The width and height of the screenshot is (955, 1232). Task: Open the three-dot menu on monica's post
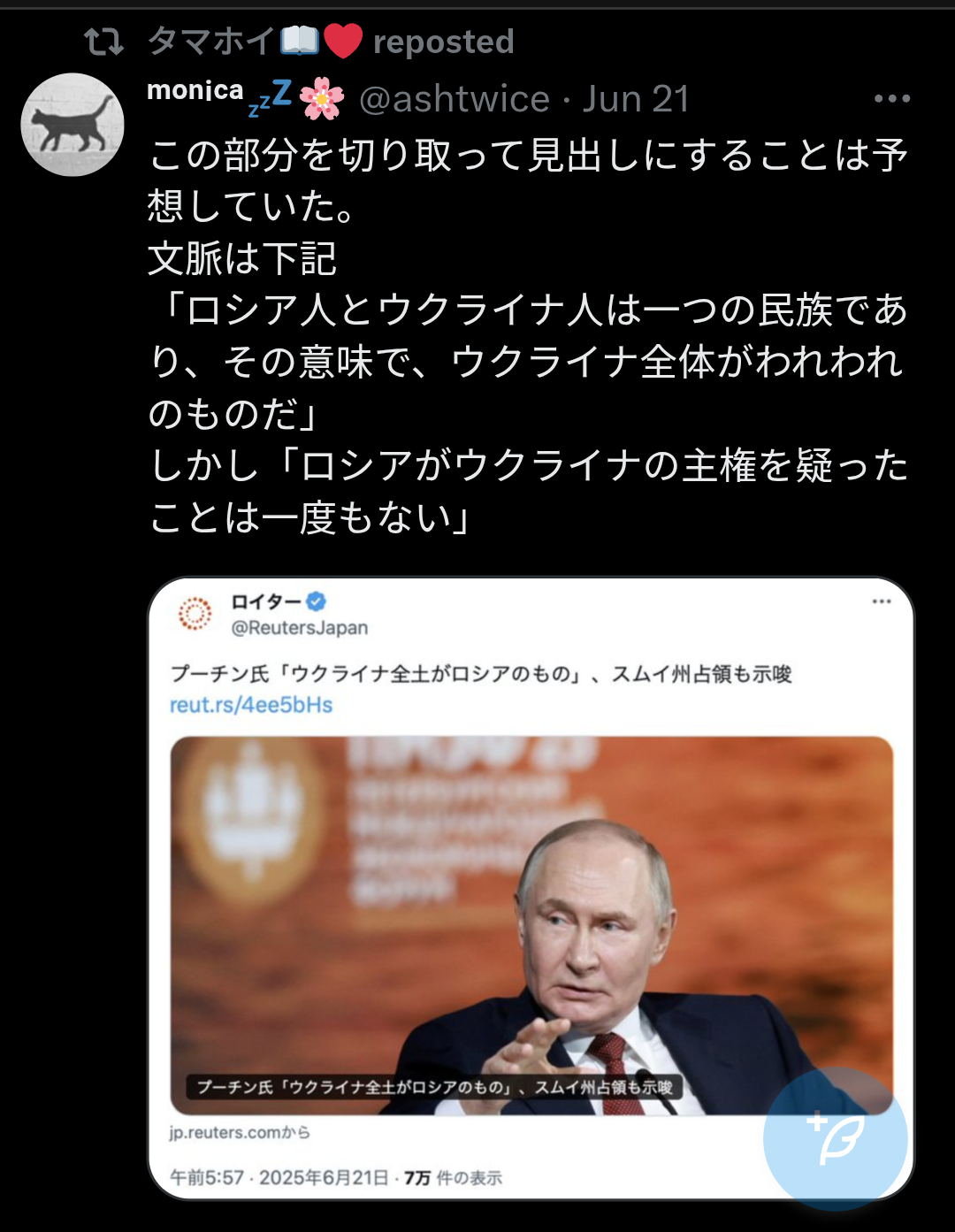[x=891, y=99]
